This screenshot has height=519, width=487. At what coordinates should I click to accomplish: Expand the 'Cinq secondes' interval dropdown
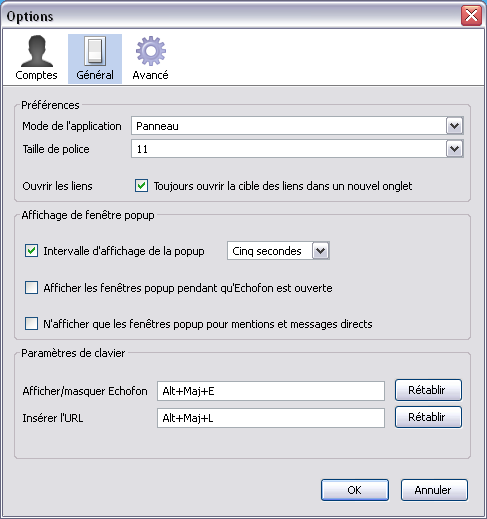[321, 251]
